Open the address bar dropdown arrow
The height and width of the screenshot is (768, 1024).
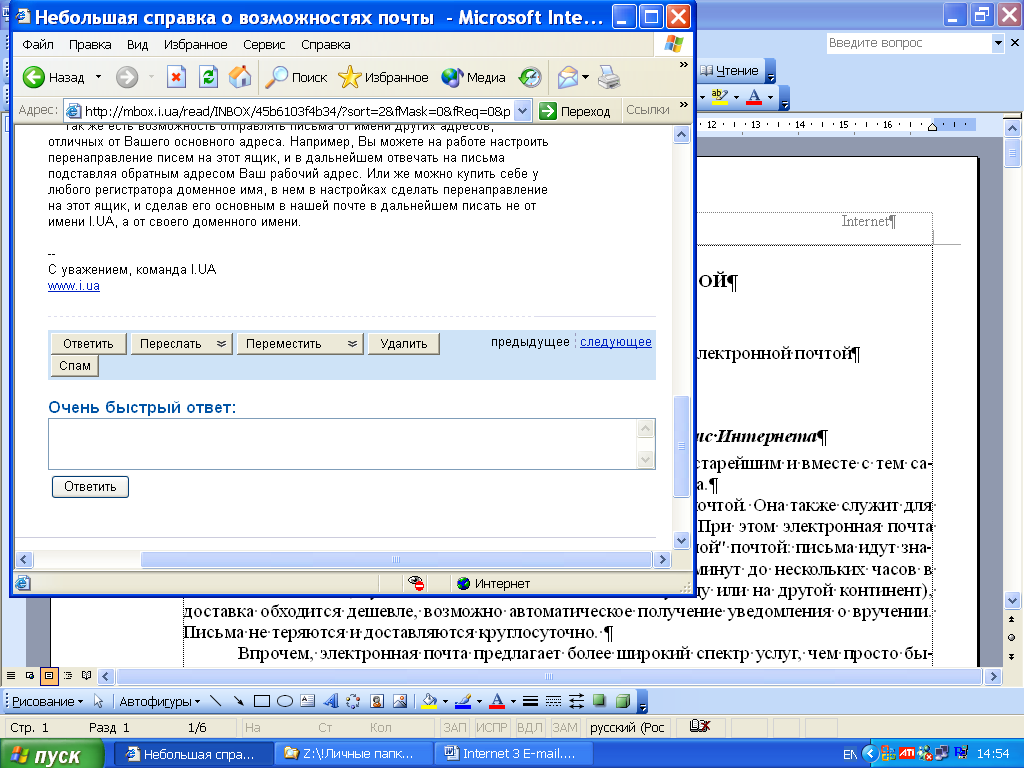tap(522, 110)
